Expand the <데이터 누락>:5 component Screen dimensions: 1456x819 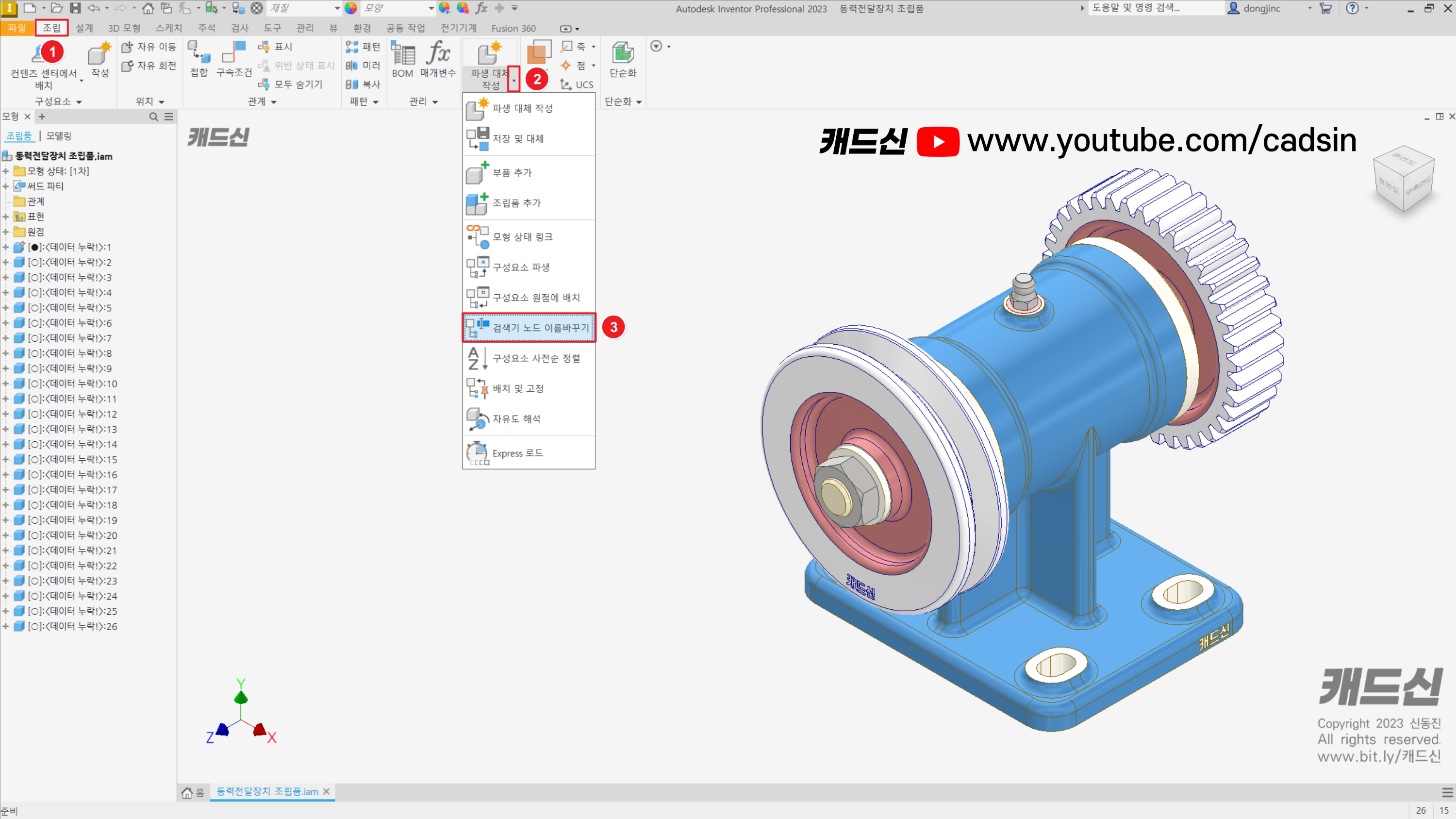tap(6, 308)
